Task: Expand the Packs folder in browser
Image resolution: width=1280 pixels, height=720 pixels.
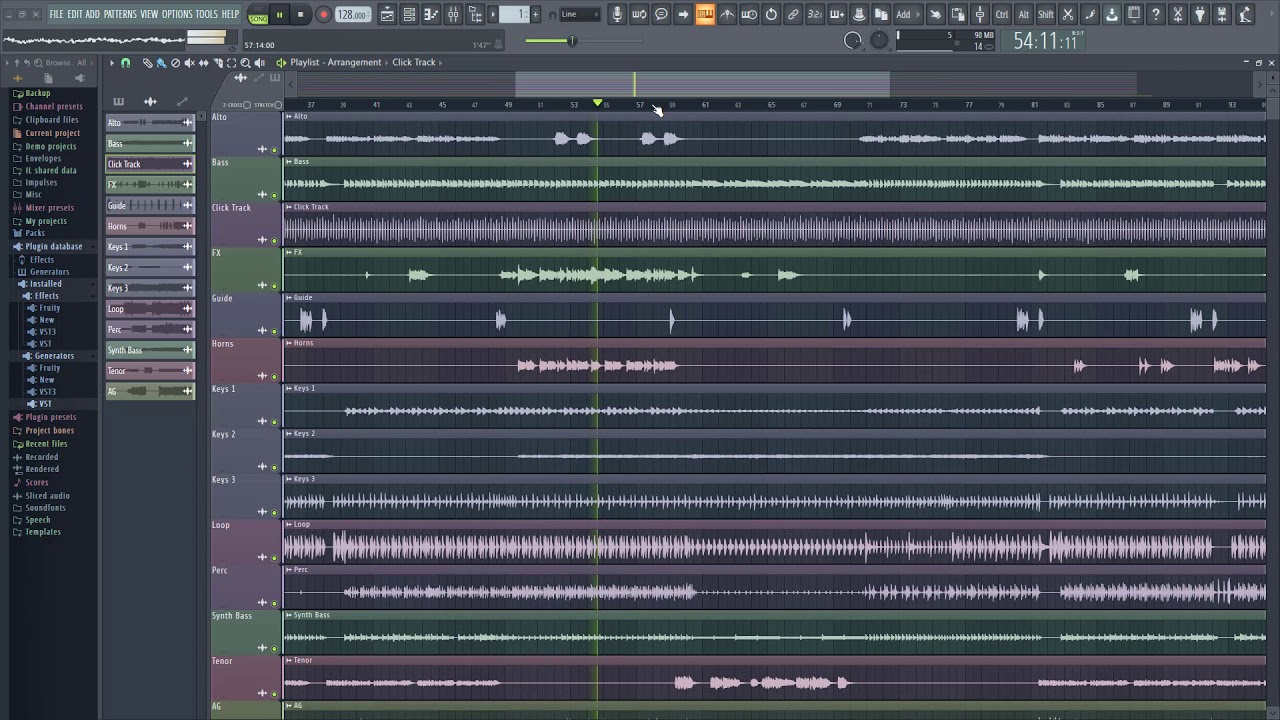Action: (x=34, y=233)
